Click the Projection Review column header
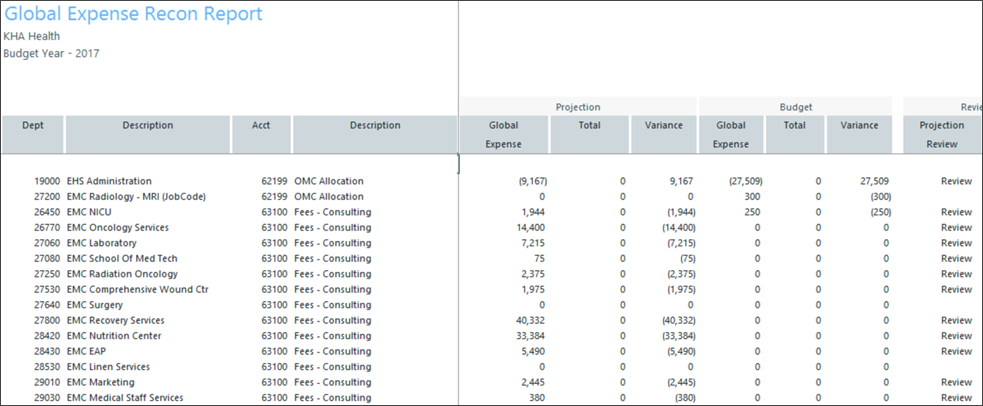The width and height of the screenshot is (983, 406). [942, 134]
